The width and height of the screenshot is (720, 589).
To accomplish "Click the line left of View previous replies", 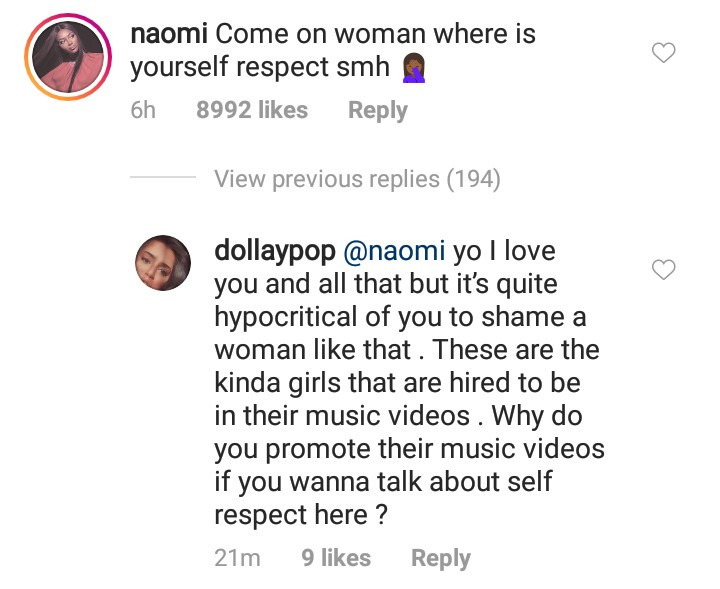I will [163, 180].
